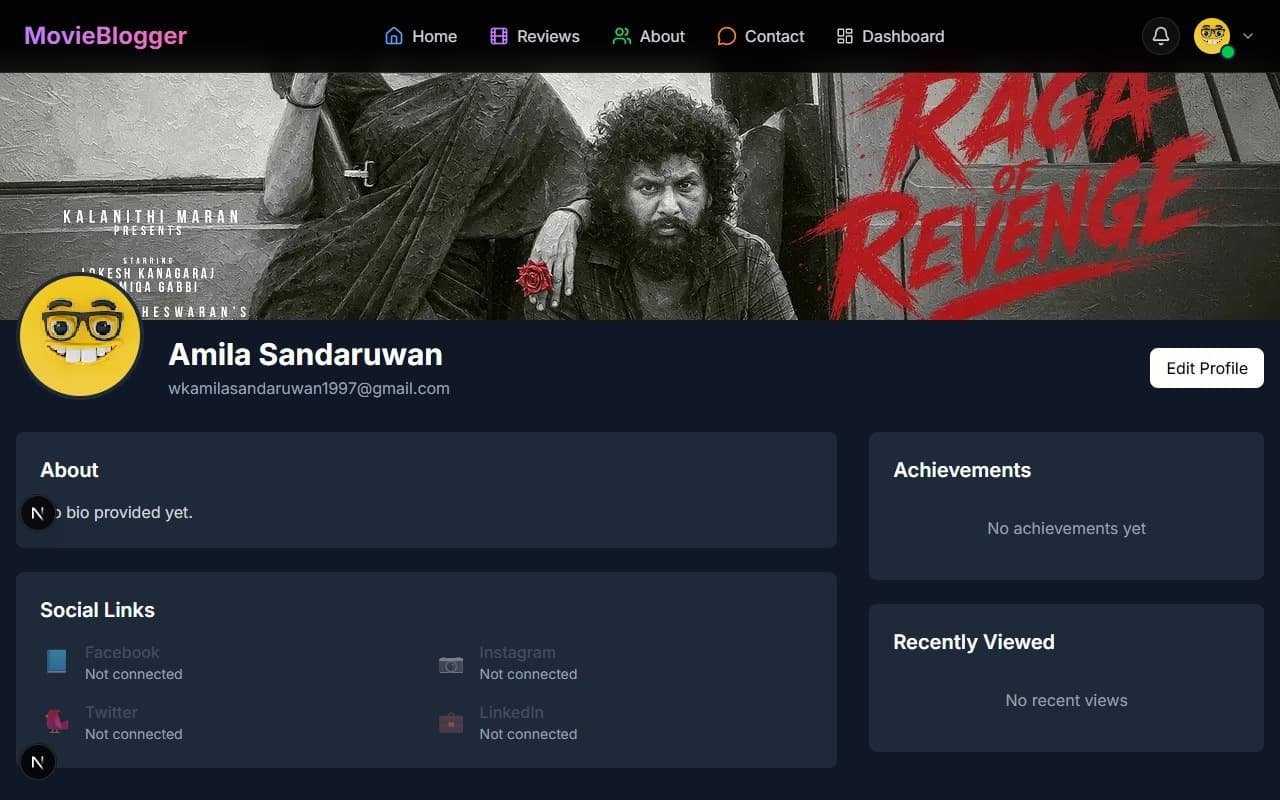Viewport: 1280px width, 800px height.
Task: Open the Reviews nav item
Action: (535, 36)
